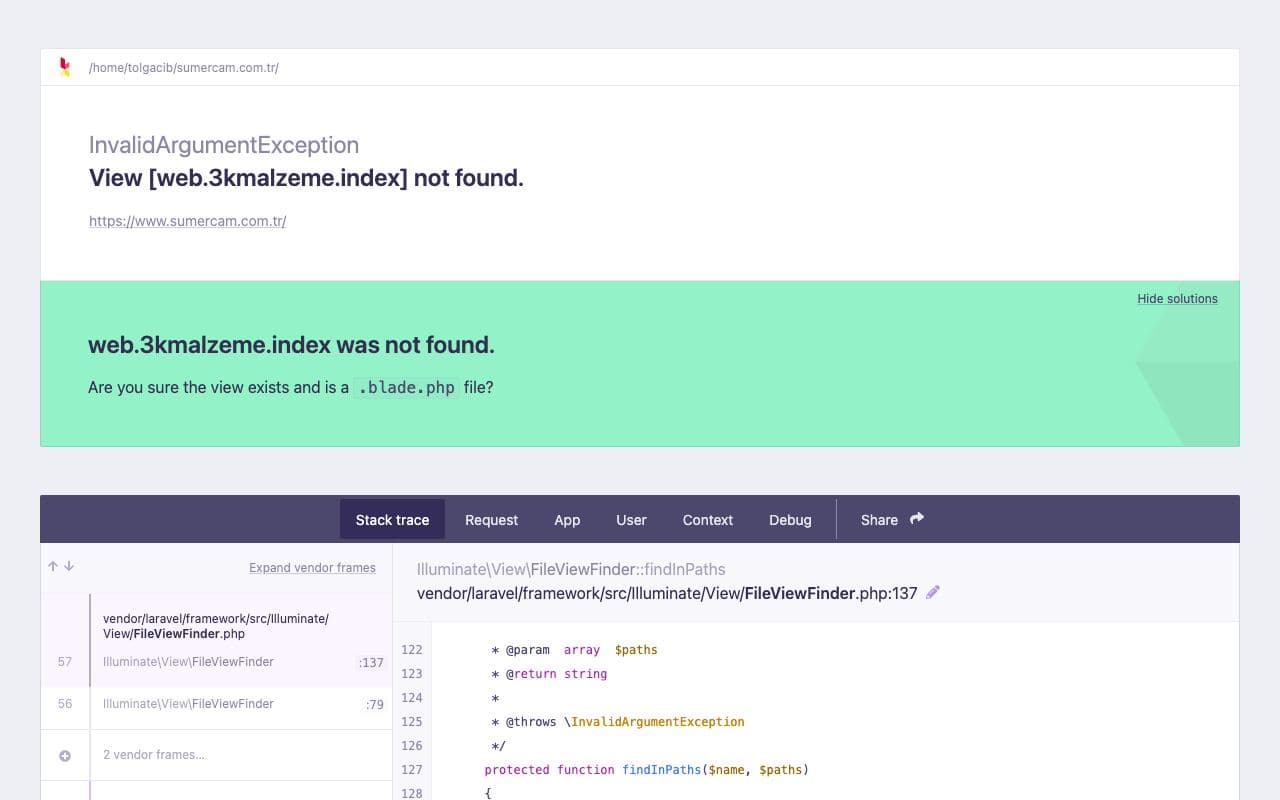Image resolution: width=1280 pixels, height=800 pixels.
Task: Click View [web.3kmalzeme.index] not found message
Action: tap(306, 178)
